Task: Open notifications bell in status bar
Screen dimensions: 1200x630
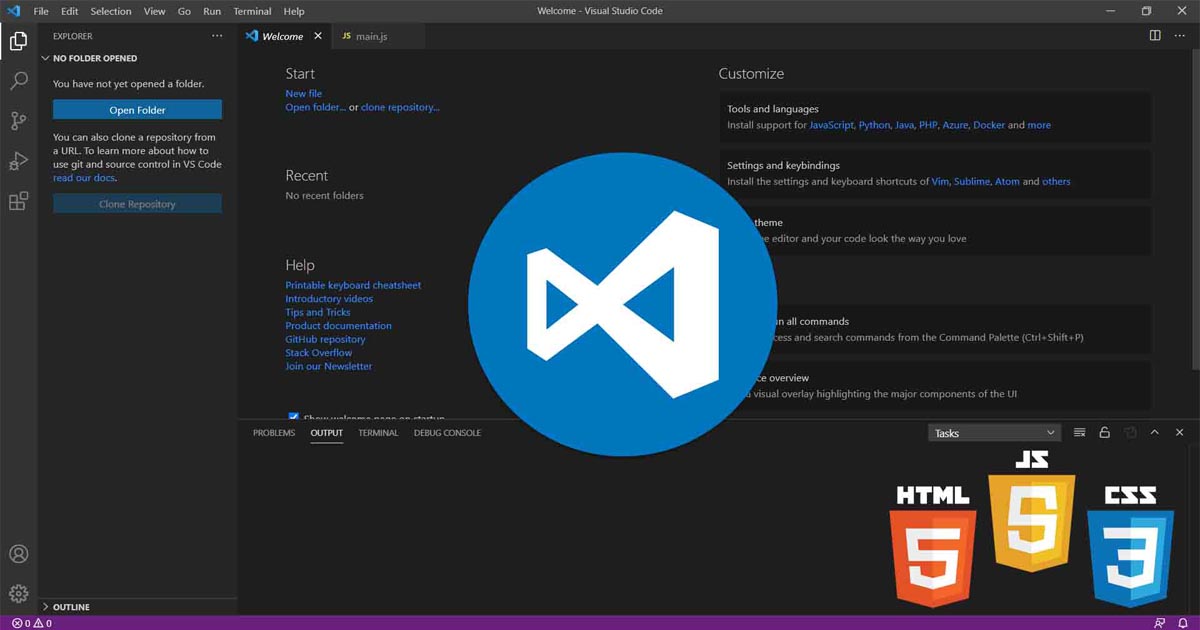Action: point(1183,623)
